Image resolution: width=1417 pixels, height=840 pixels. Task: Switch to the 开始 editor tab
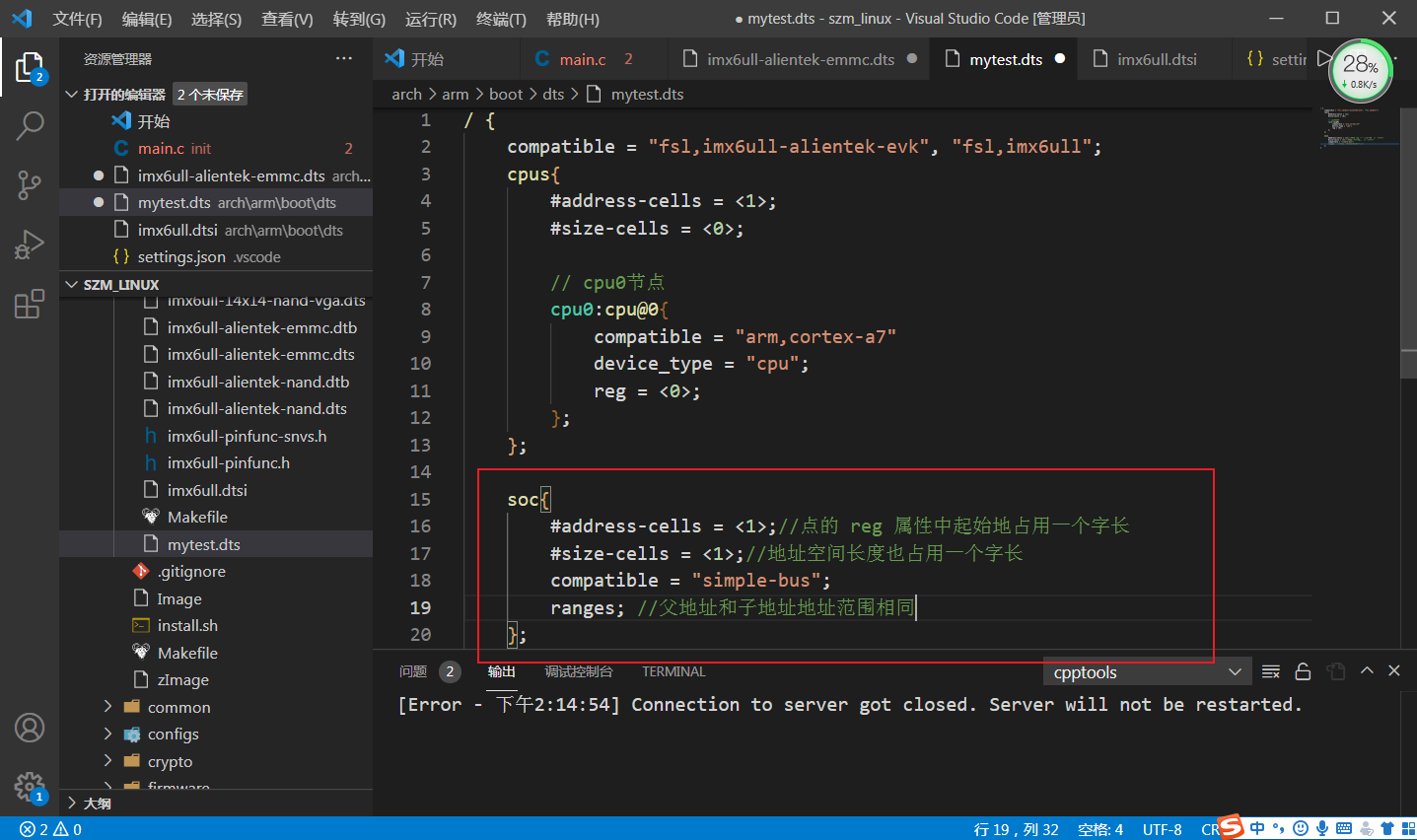tap(447, 59)
